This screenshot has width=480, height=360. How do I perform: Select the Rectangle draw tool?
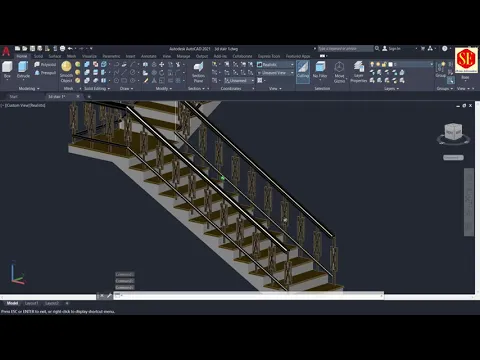coord(124,81)
